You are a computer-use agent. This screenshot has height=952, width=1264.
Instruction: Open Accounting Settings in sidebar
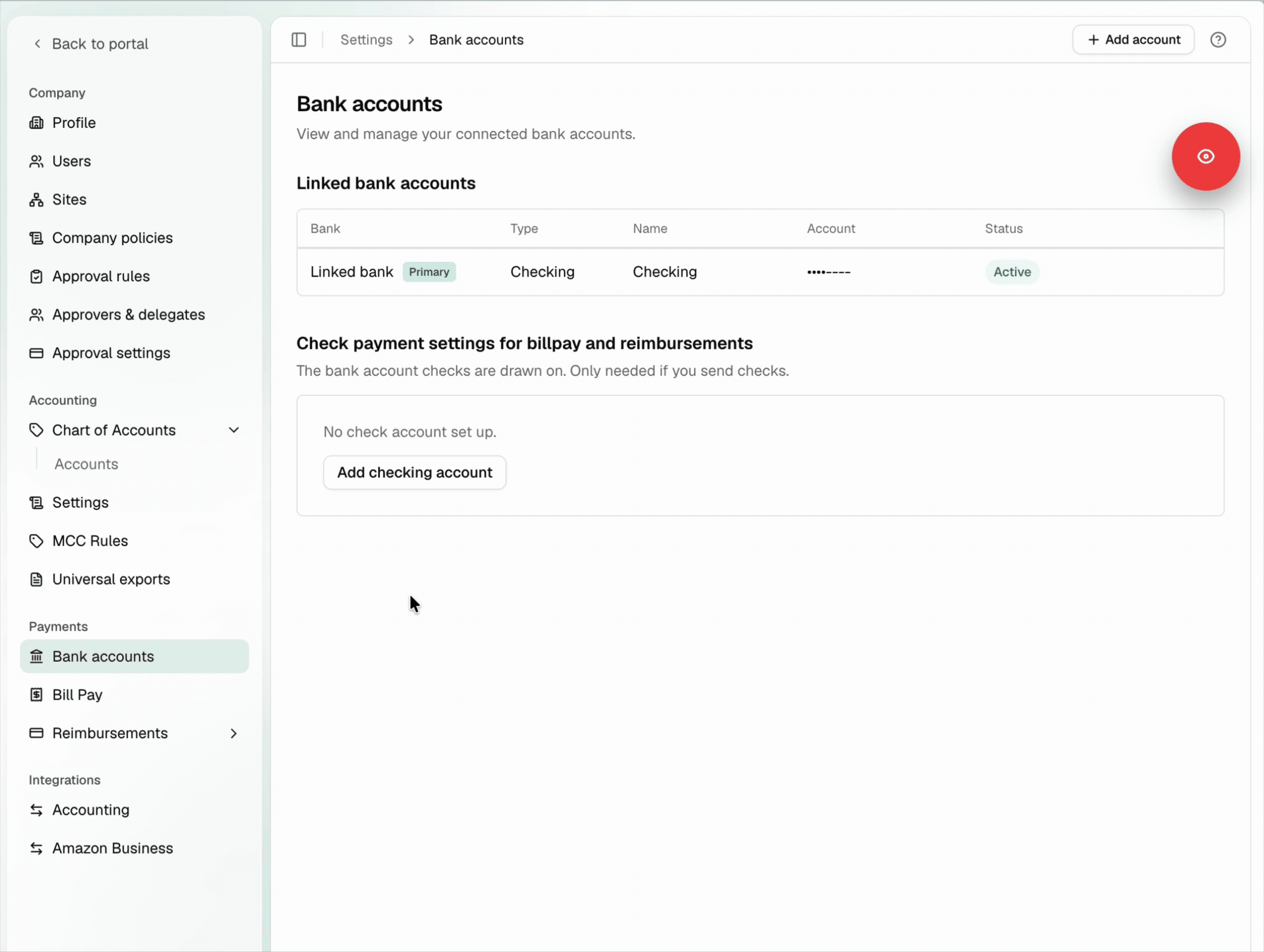click(134, 503)
